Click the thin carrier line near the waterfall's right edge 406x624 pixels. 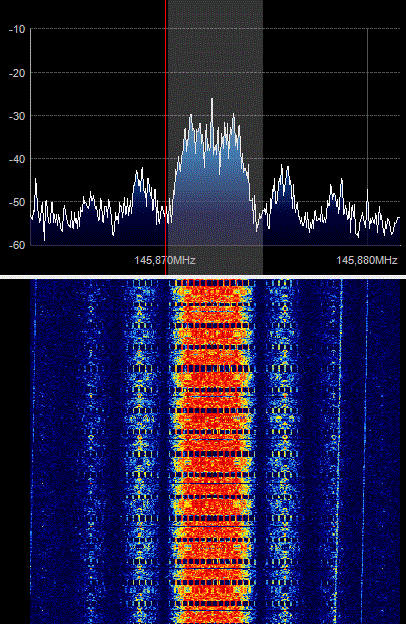365,451
